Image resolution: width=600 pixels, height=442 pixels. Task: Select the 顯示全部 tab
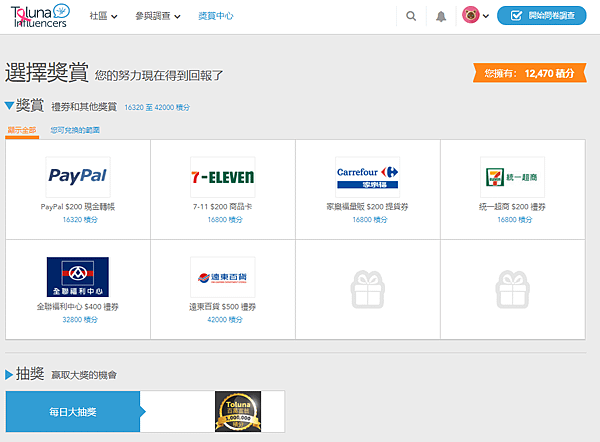coord(22,130)
